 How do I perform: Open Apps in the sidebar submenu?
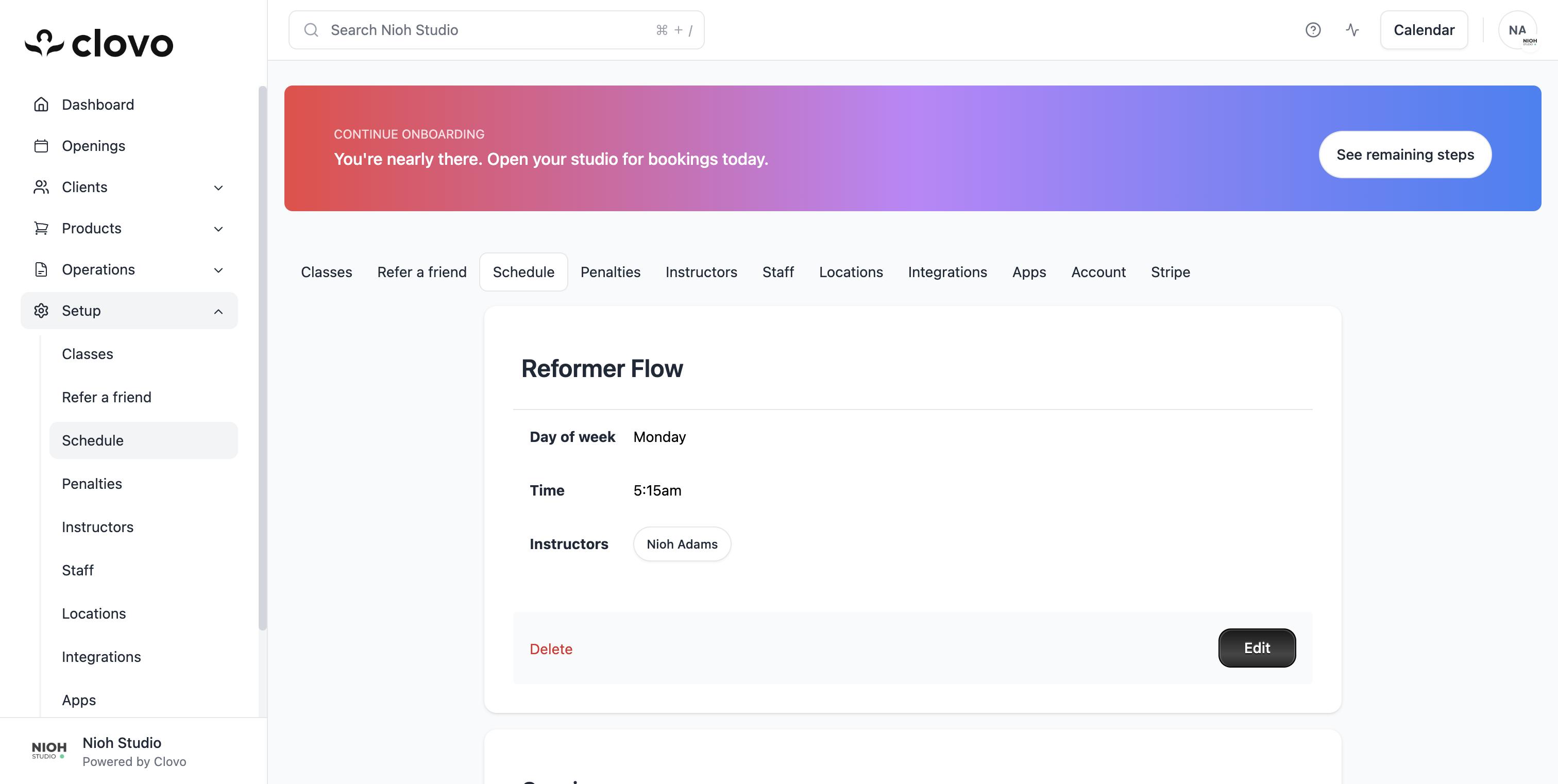click(x=144, y=700)
